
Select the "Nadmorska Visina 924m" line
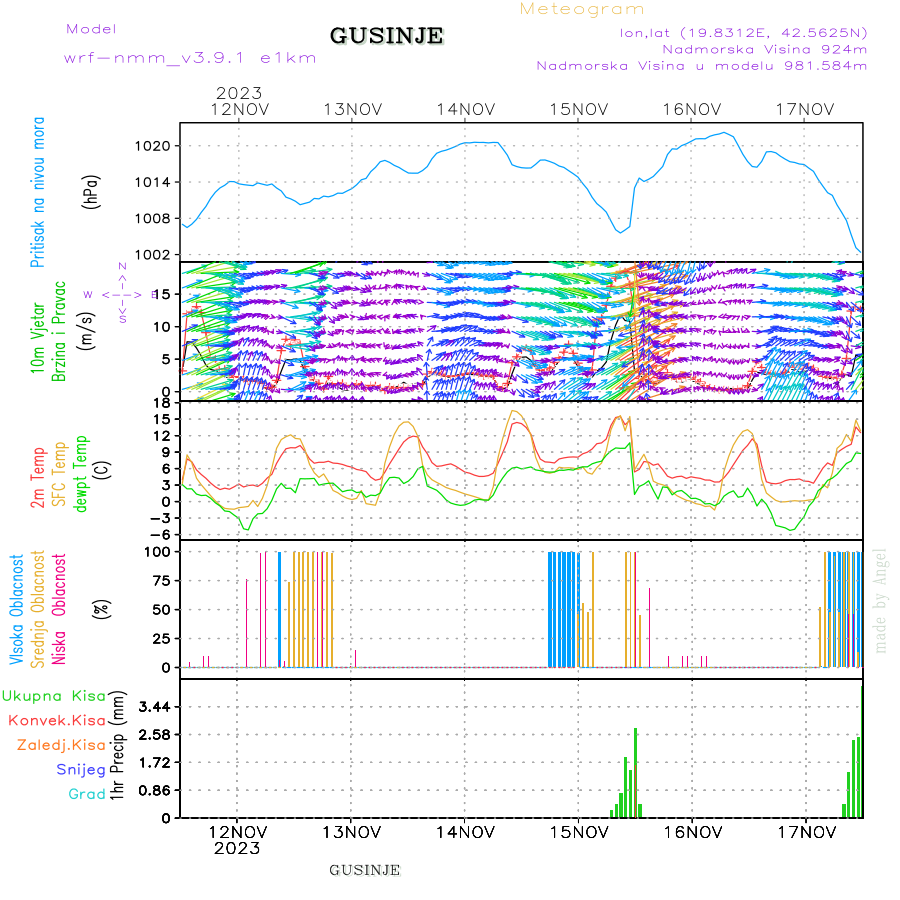(765, 49)
